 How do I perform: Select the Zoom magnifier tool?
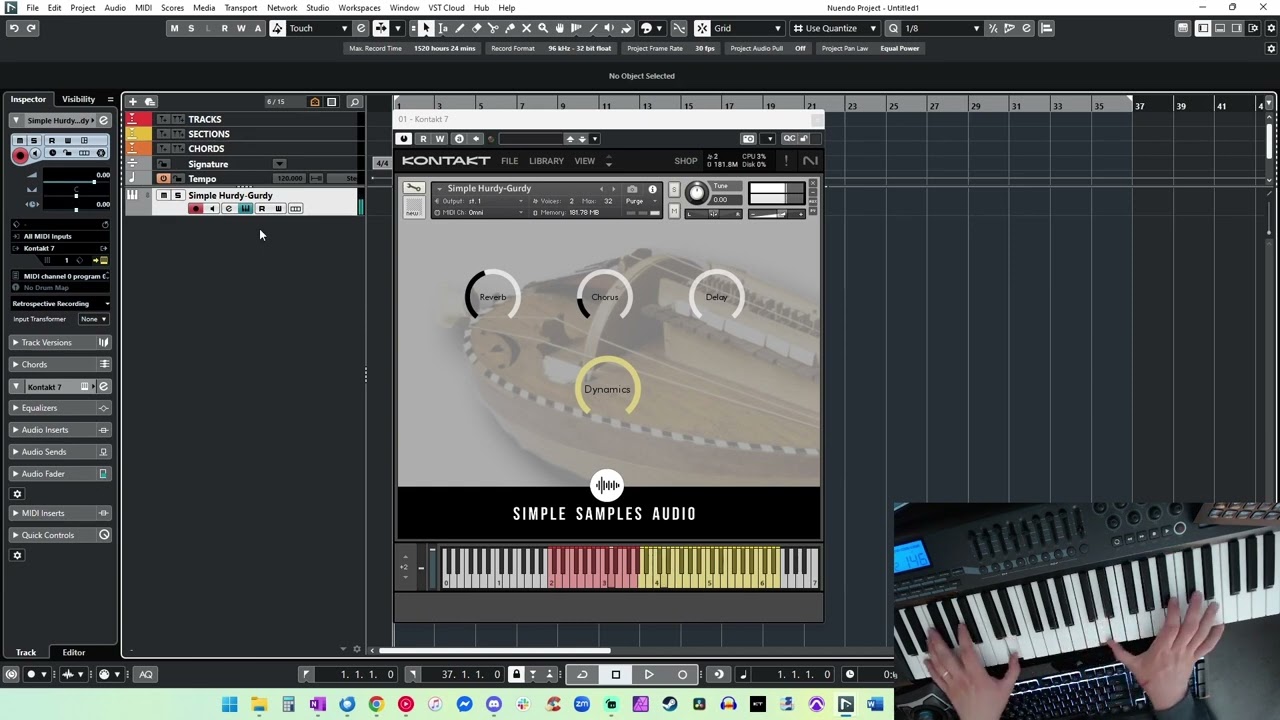click(x=543, y=28)
